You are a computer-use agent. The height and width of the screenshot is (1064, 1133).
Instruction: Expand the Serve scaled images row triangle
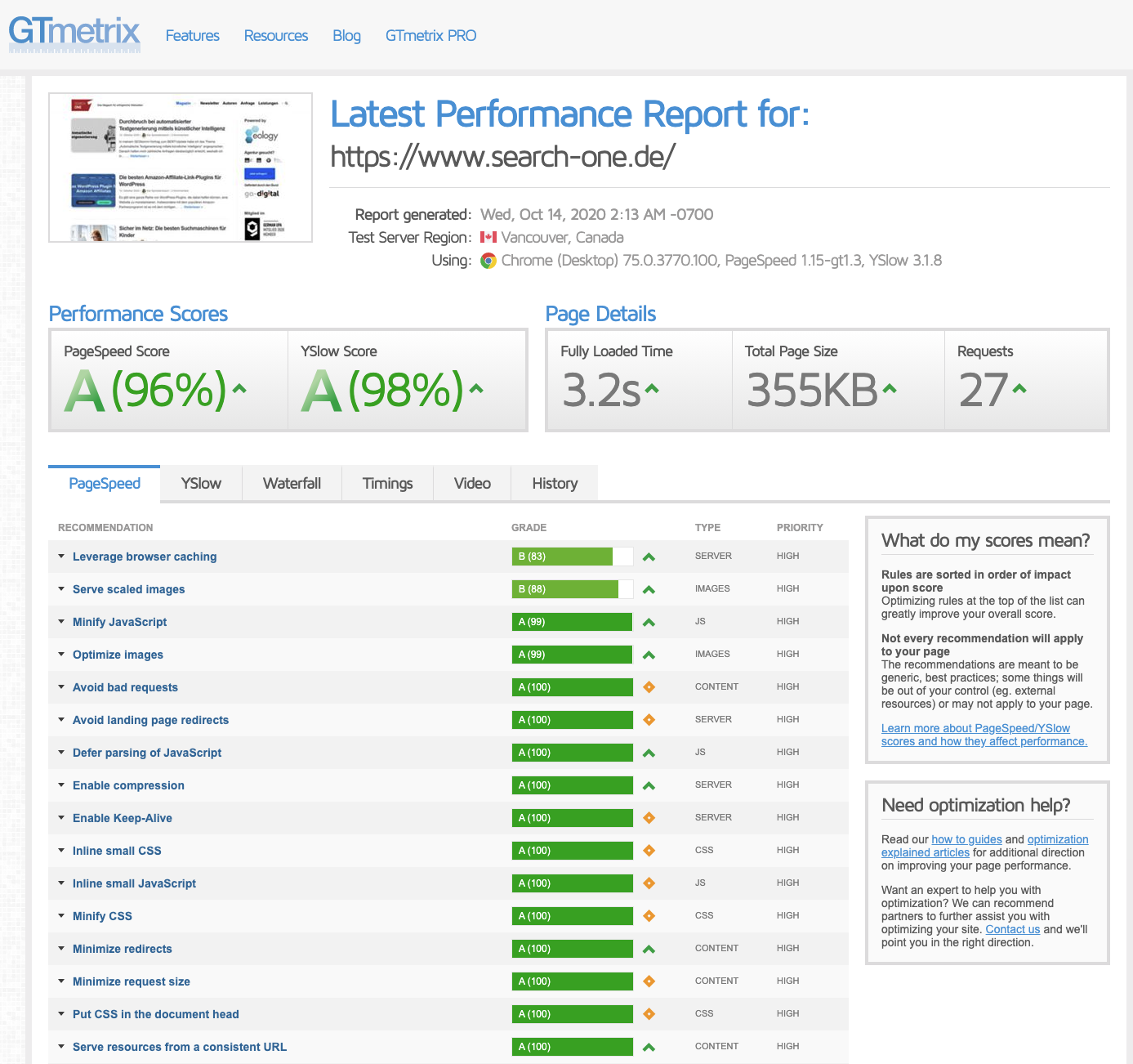[61, 588]
